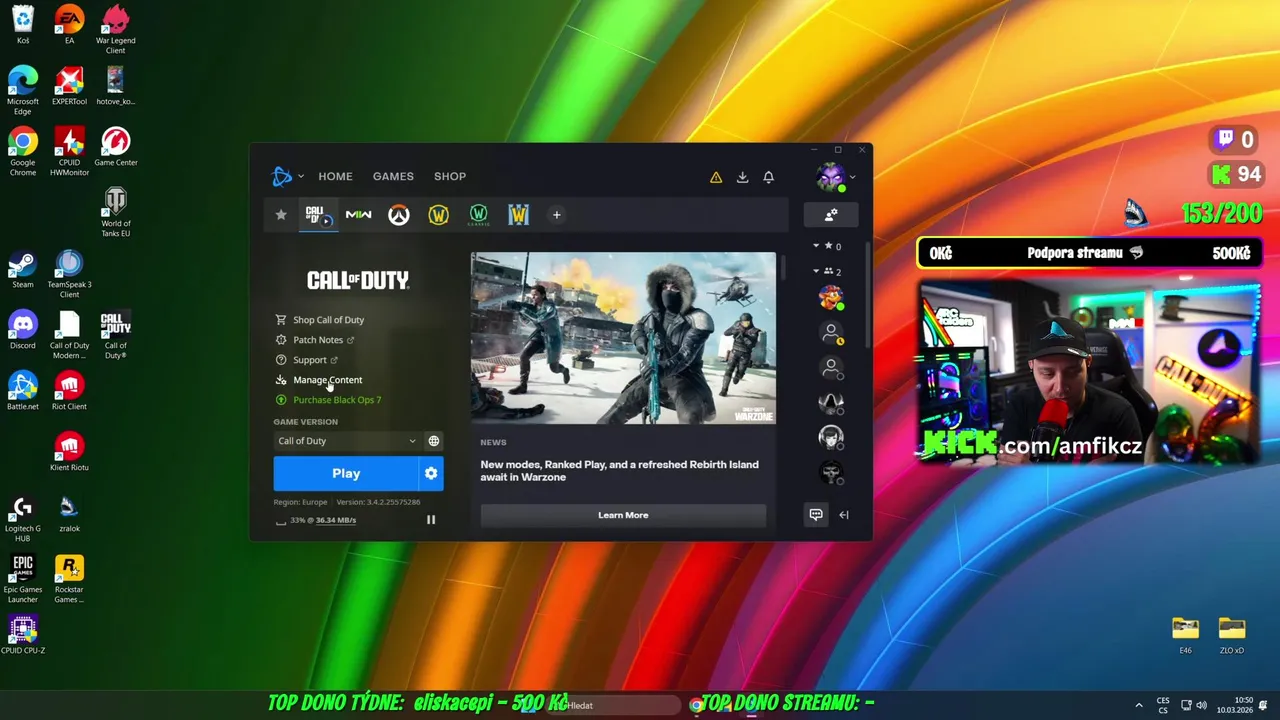Open the volume icon in system tray
Viewport: 1280px width, 720px height.
pos(1201,705)
